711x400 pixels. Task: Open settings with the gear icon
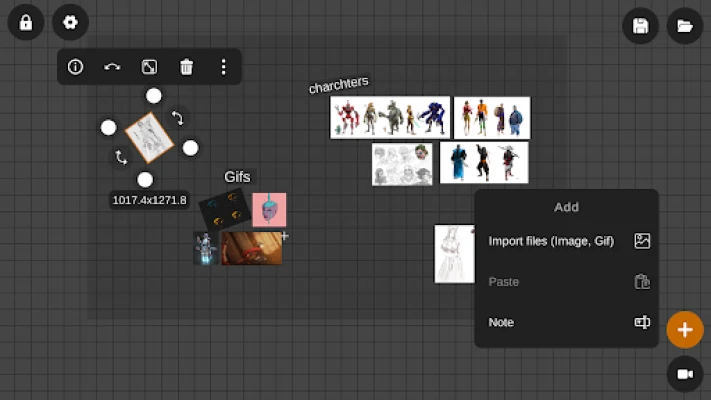70,22
